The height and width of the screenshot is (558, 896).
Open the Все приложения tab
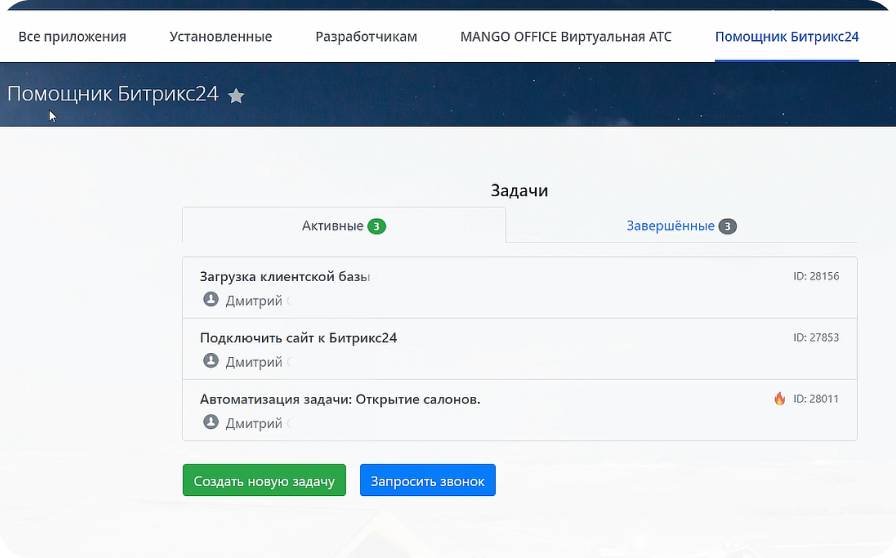(x=72, y=37)
